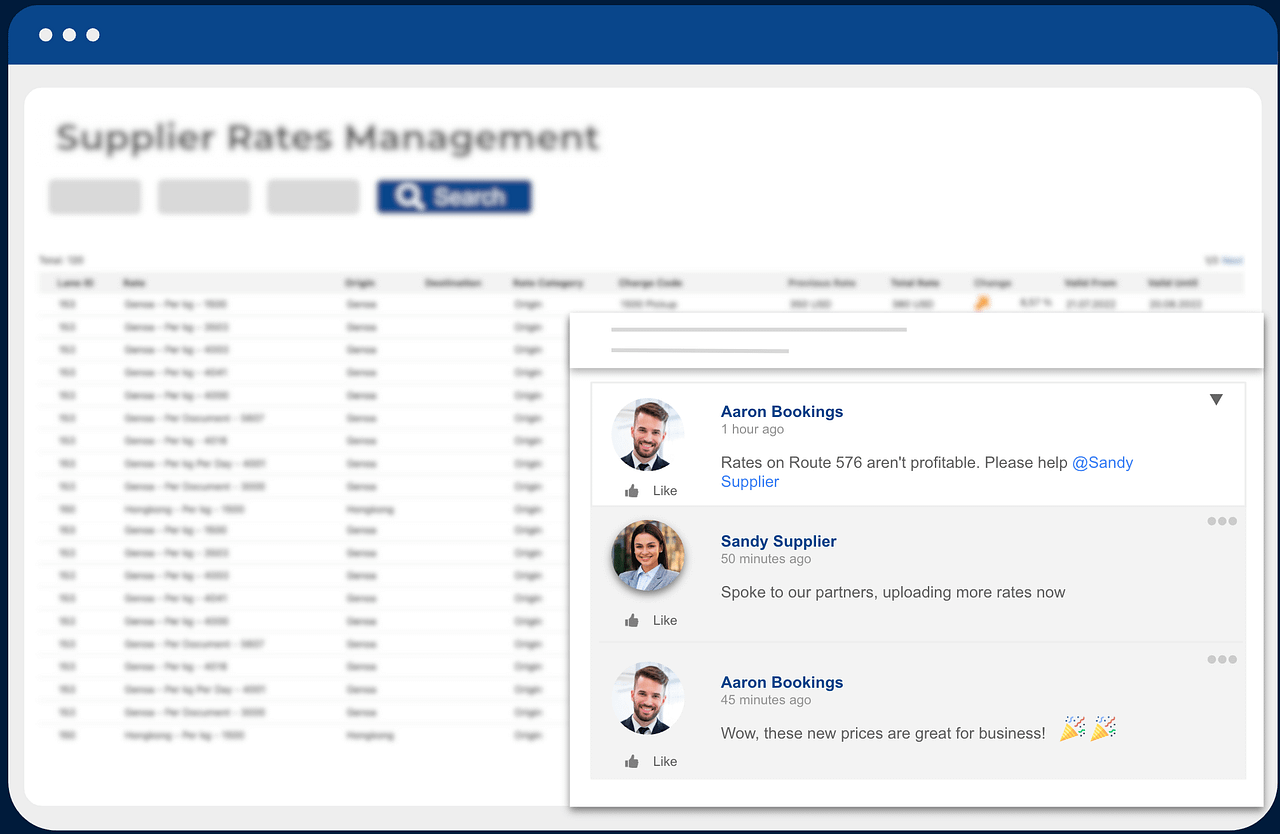1280x834 pixels.
Task: Click the Next pagination link above the table
Action: (x=1232, y=259)
